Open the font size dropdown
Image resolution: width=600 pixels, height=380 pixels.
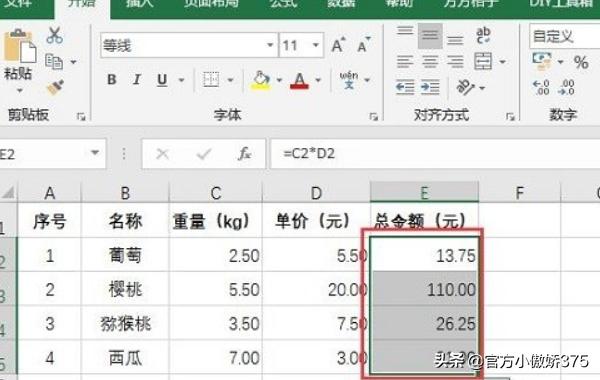316,45
